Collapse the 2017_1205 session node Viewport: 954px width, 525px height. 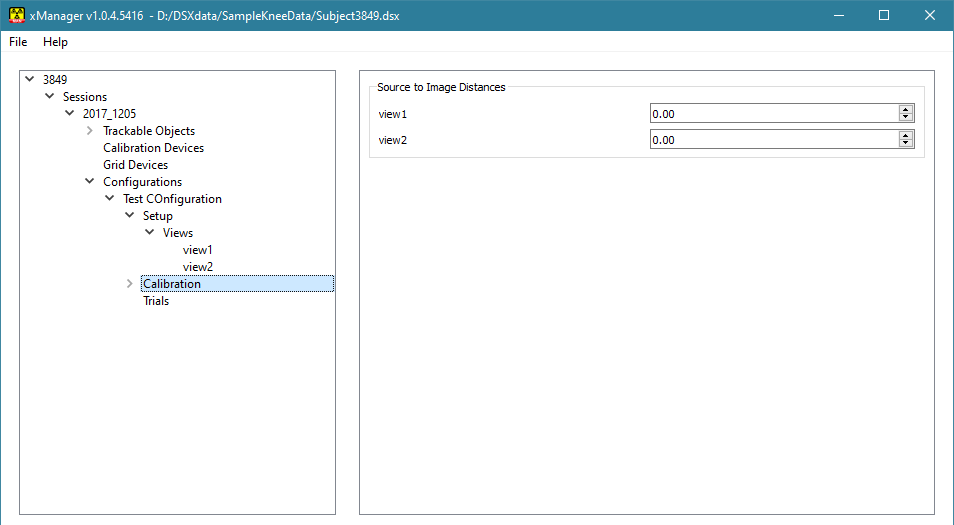click(69, 113)
